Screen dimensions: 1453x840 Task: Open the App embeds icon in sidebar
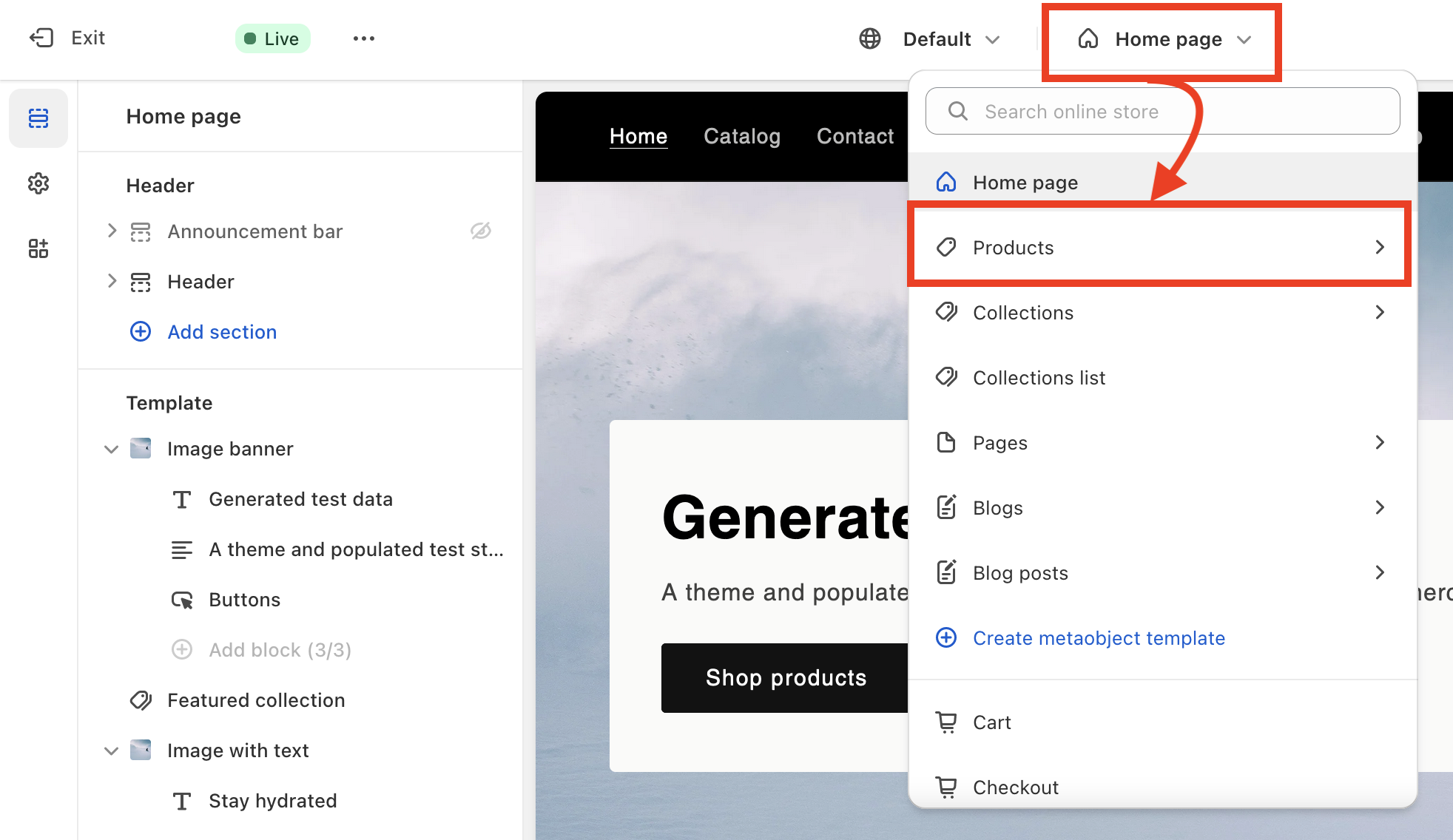(38, 248)
